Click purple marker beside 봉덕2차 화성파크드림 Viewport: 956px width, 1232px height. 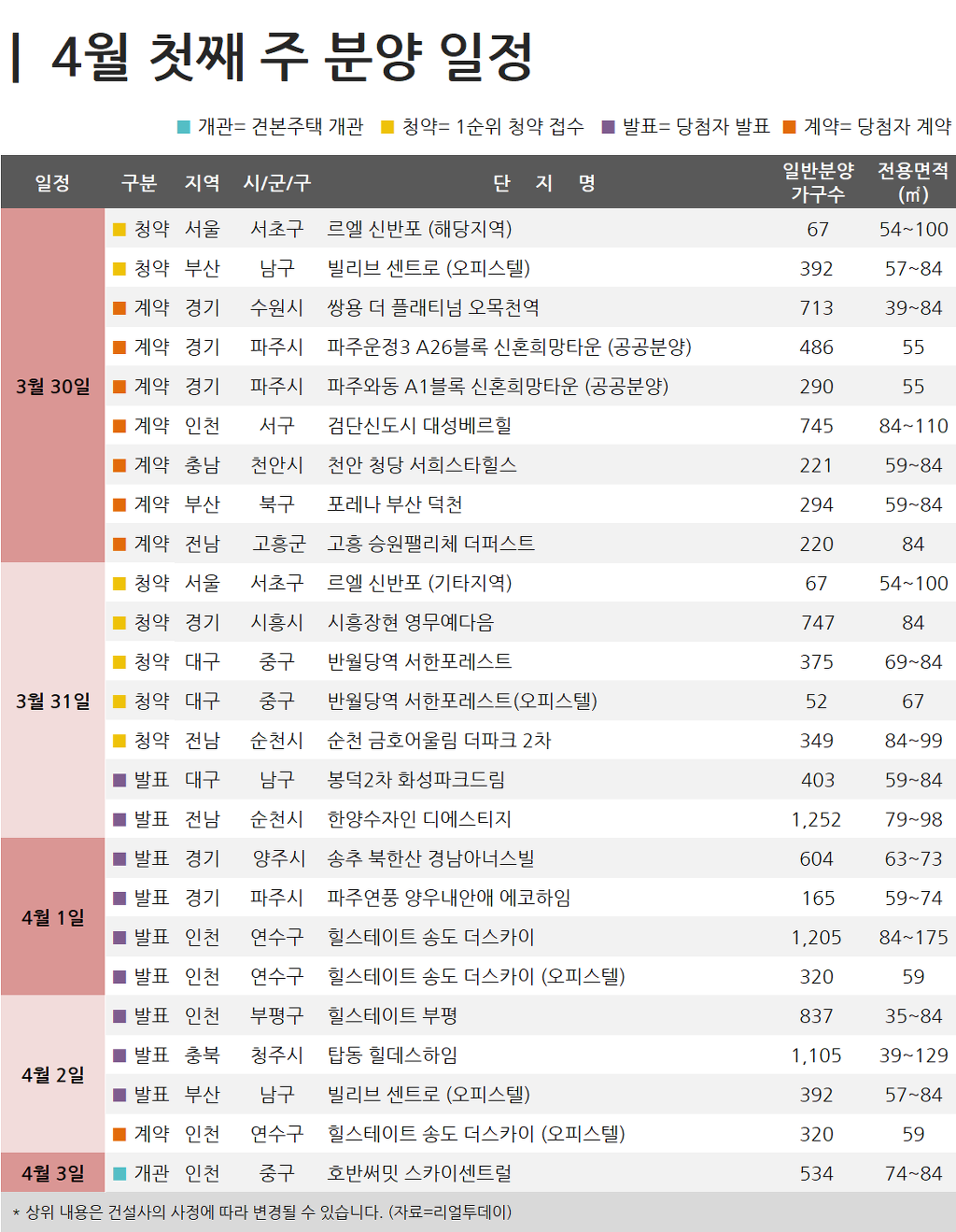point(119,780)
